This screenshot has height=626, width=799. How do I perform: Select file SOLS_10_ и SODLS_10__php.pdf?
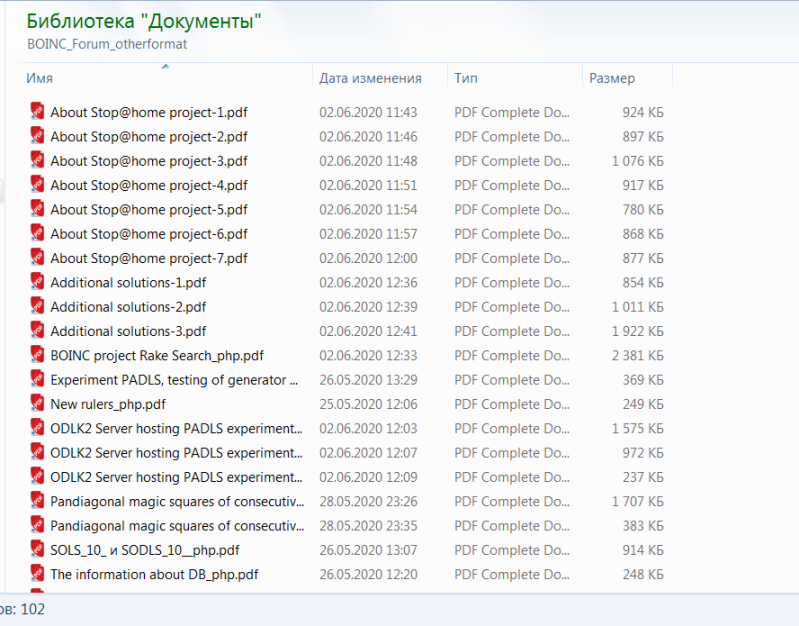click(145, 550)
